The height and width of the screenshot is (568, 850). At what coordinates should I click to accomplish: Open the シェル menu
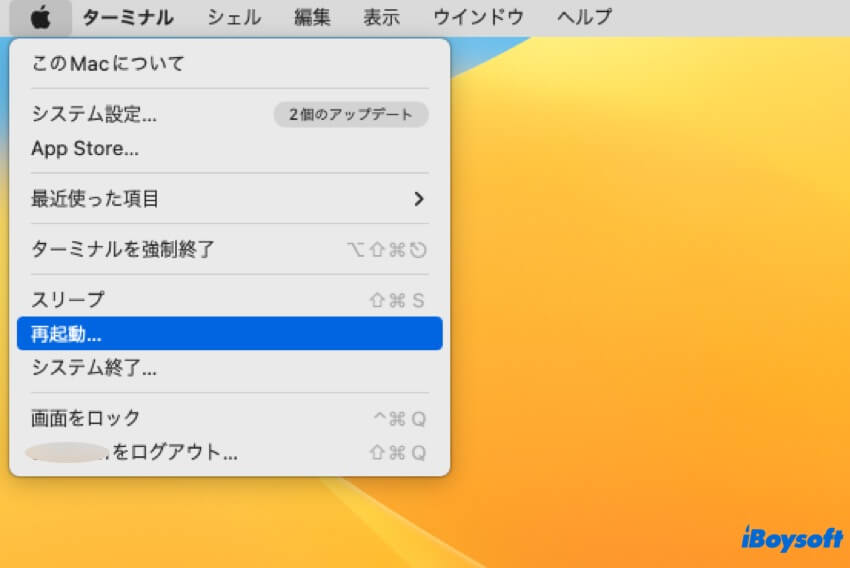(234, 17)
